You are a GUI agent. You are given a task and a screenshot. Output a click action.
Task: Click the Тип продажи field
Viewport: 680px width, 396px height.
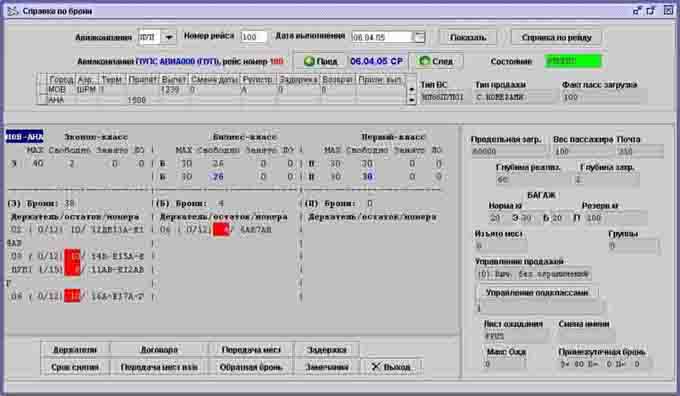(x=514, y=97)
